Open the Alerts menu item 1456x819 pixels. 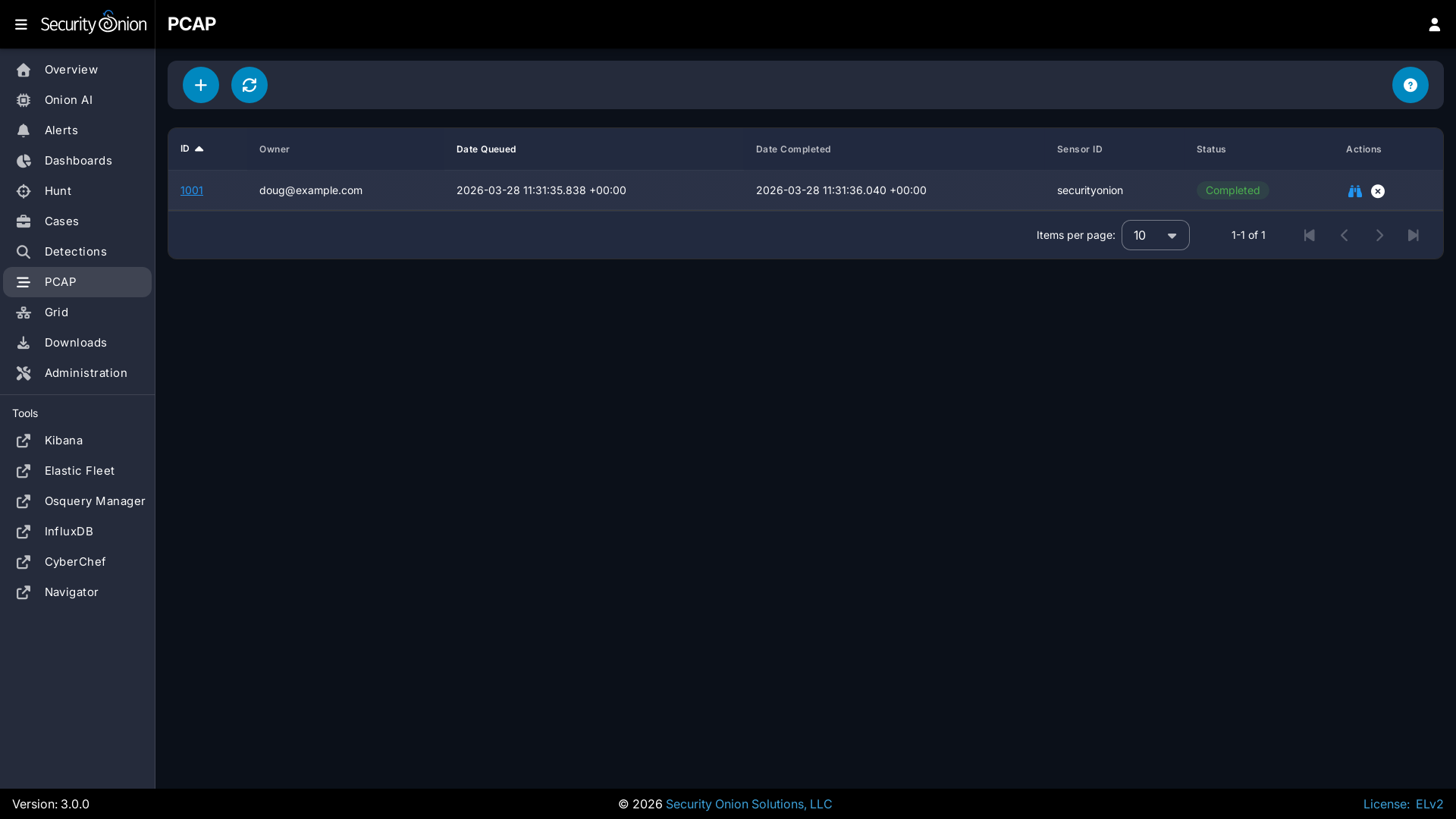pyautogui.click(x=61, y=130)
